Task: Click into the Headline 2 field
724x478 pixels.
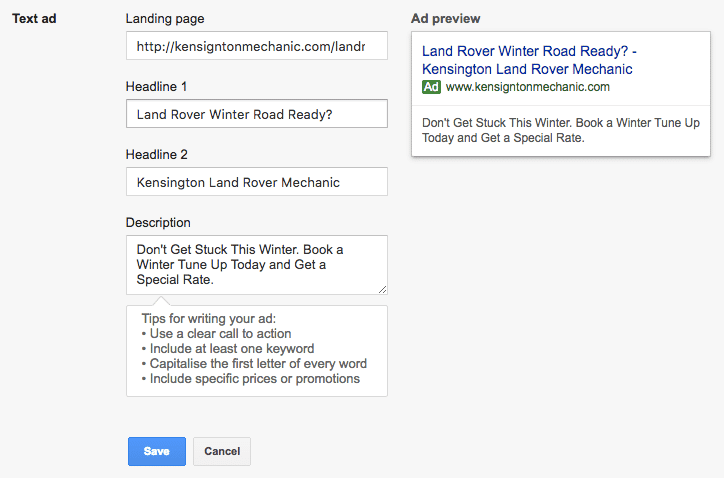Action: (256, 182)
